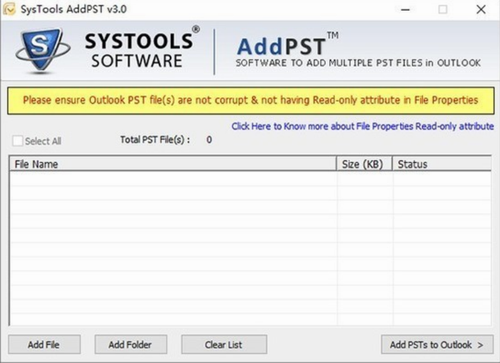Open the Add Folder dialog
The image size is (500, 363).
131,344
